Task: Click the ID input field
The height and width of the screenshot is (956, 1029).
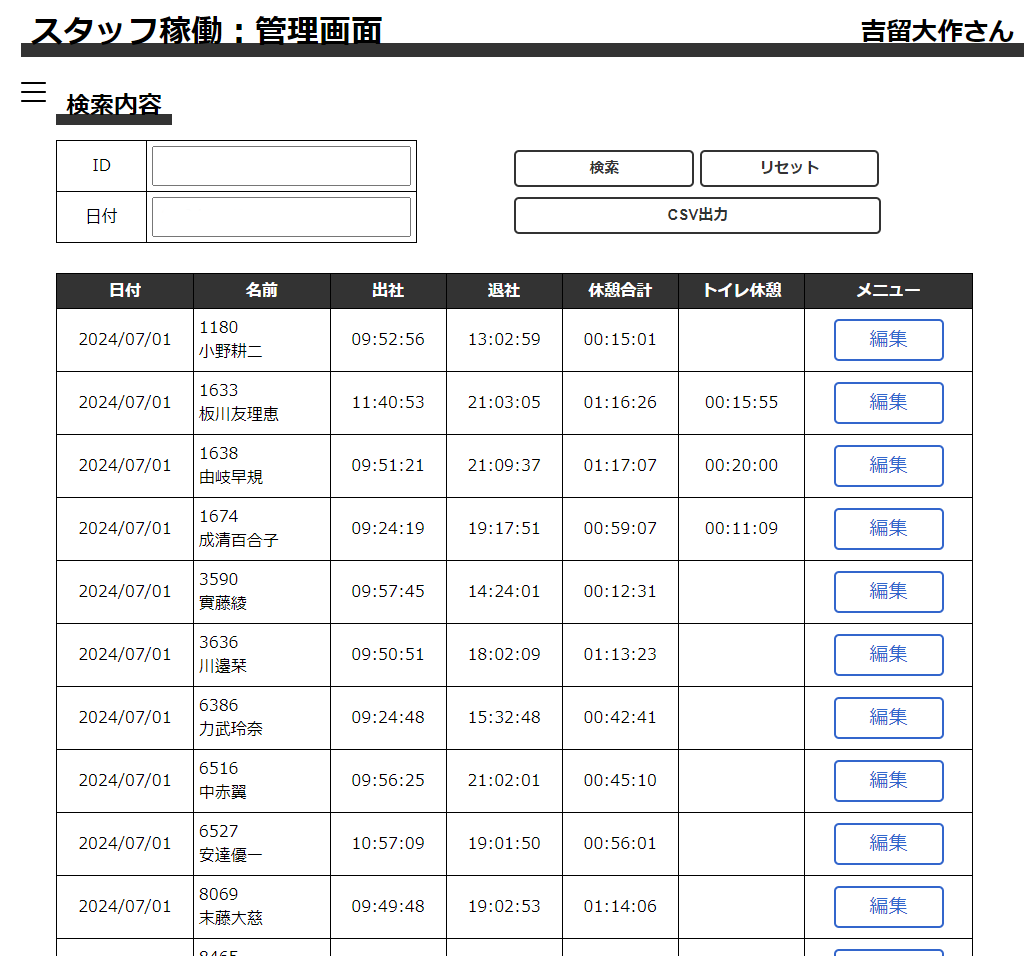Action: [281, 165]
